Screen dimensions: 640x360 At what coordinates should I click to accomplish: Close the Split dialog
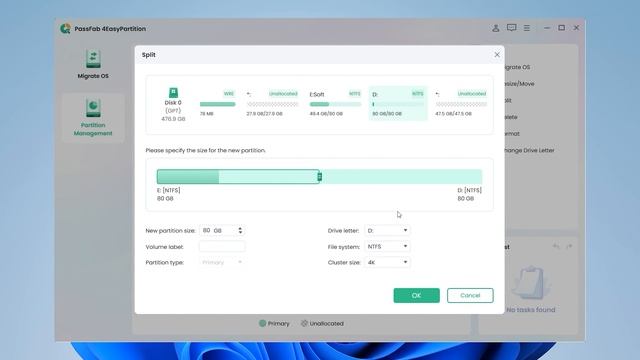497,54
